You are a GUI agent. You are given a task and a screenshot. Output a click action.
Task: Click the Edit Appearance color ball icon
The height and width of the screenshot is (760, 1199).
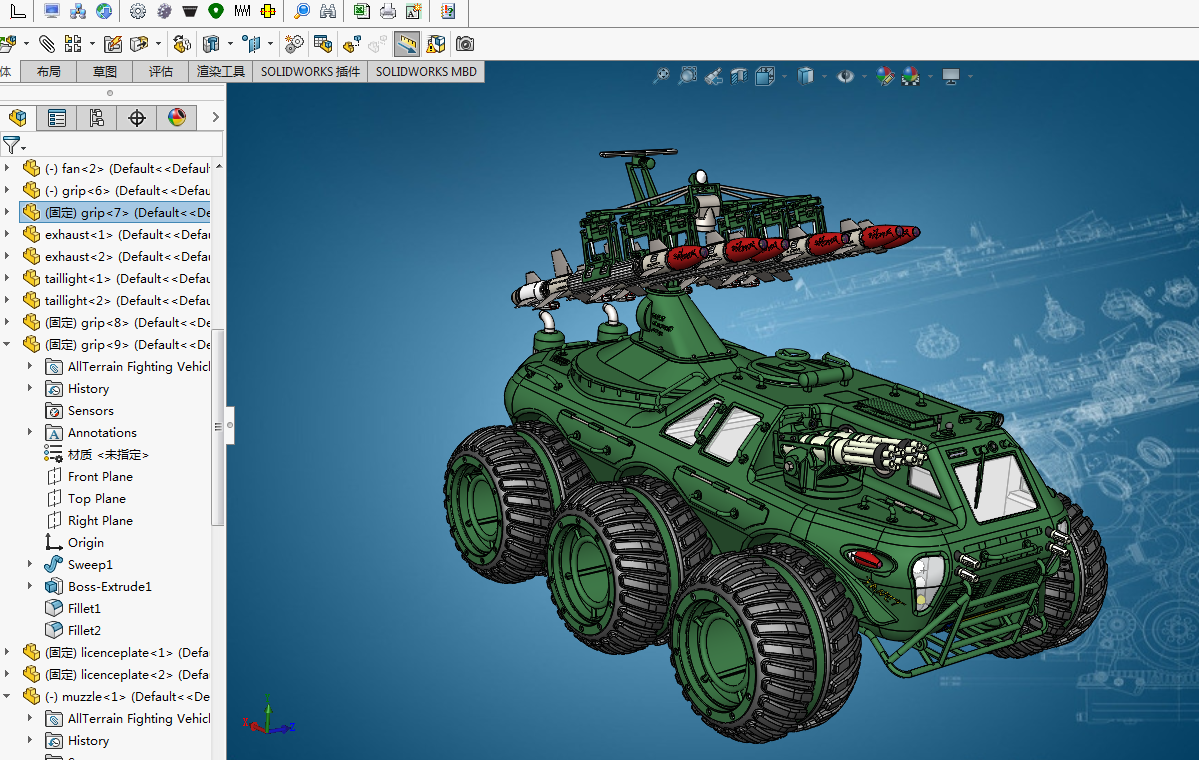pyautogui.click(x=885, y=76)
